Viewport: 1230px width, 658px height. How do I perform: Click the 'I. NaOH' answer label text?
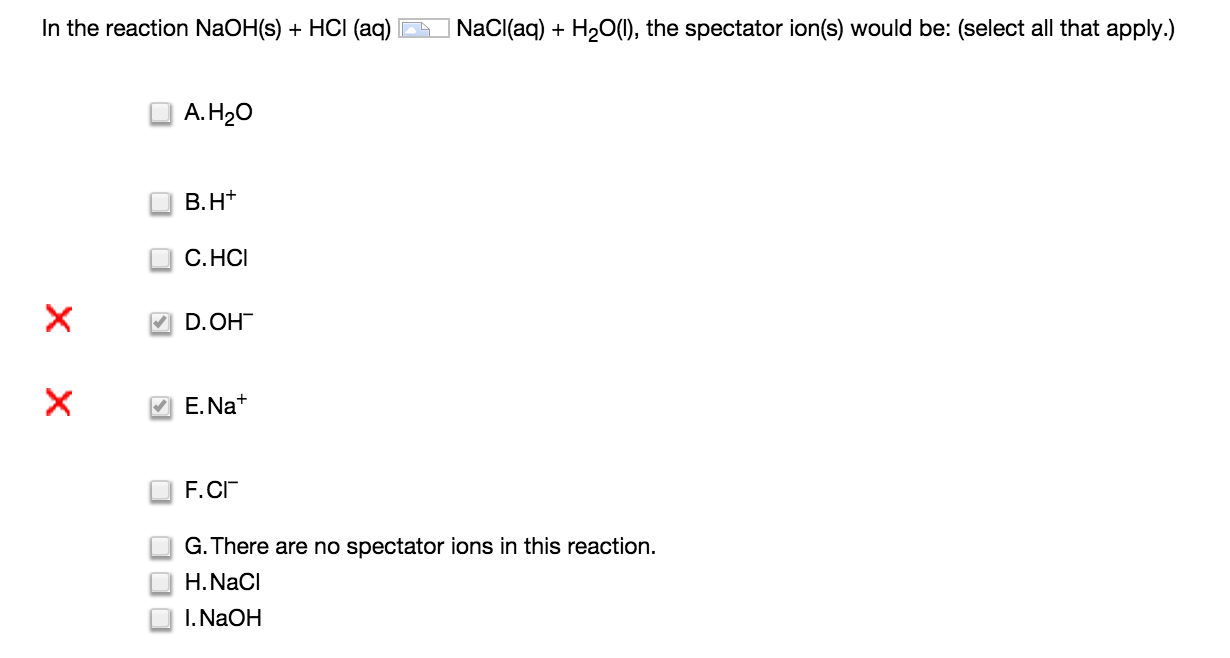tap(223, 619)
